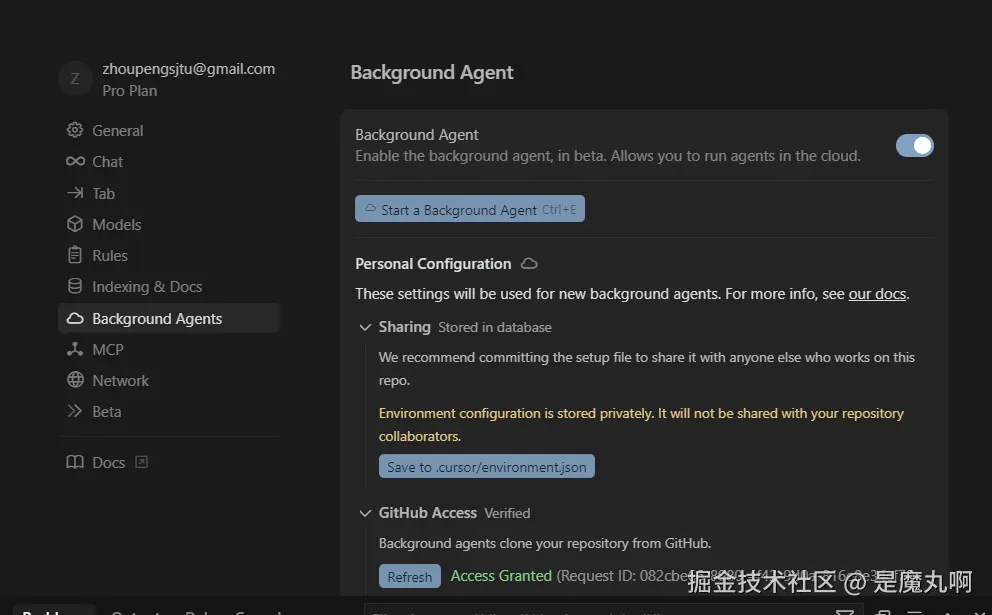Click the Network globe icon

point(75,380)
